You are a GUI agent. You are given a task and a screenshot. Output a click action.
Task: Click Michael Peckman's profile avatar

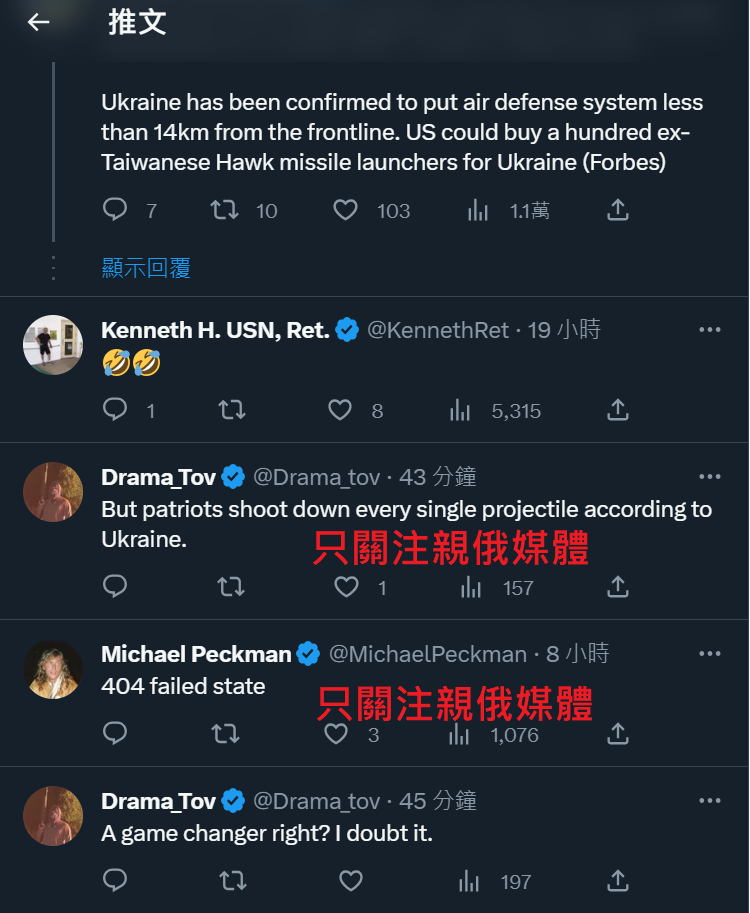click(53, 669)
